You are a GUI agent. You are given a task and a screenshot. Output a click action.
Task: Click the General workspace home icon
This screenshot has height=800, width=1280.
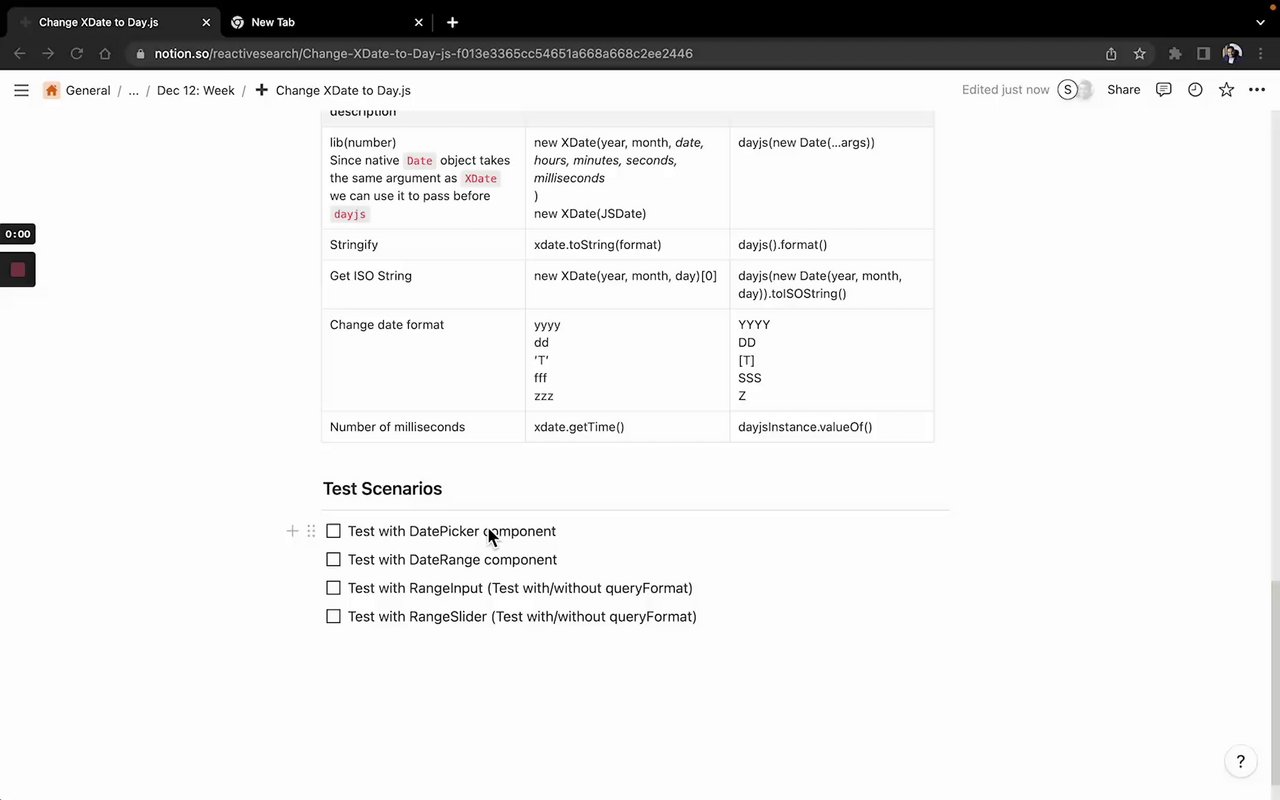click(x=52, y=90)
